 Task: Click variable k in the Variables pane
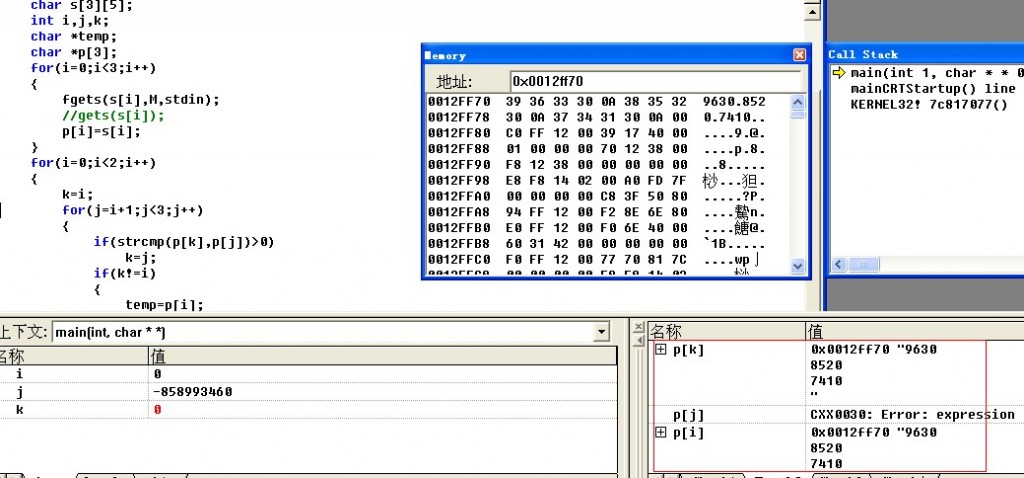coord(20,409)
